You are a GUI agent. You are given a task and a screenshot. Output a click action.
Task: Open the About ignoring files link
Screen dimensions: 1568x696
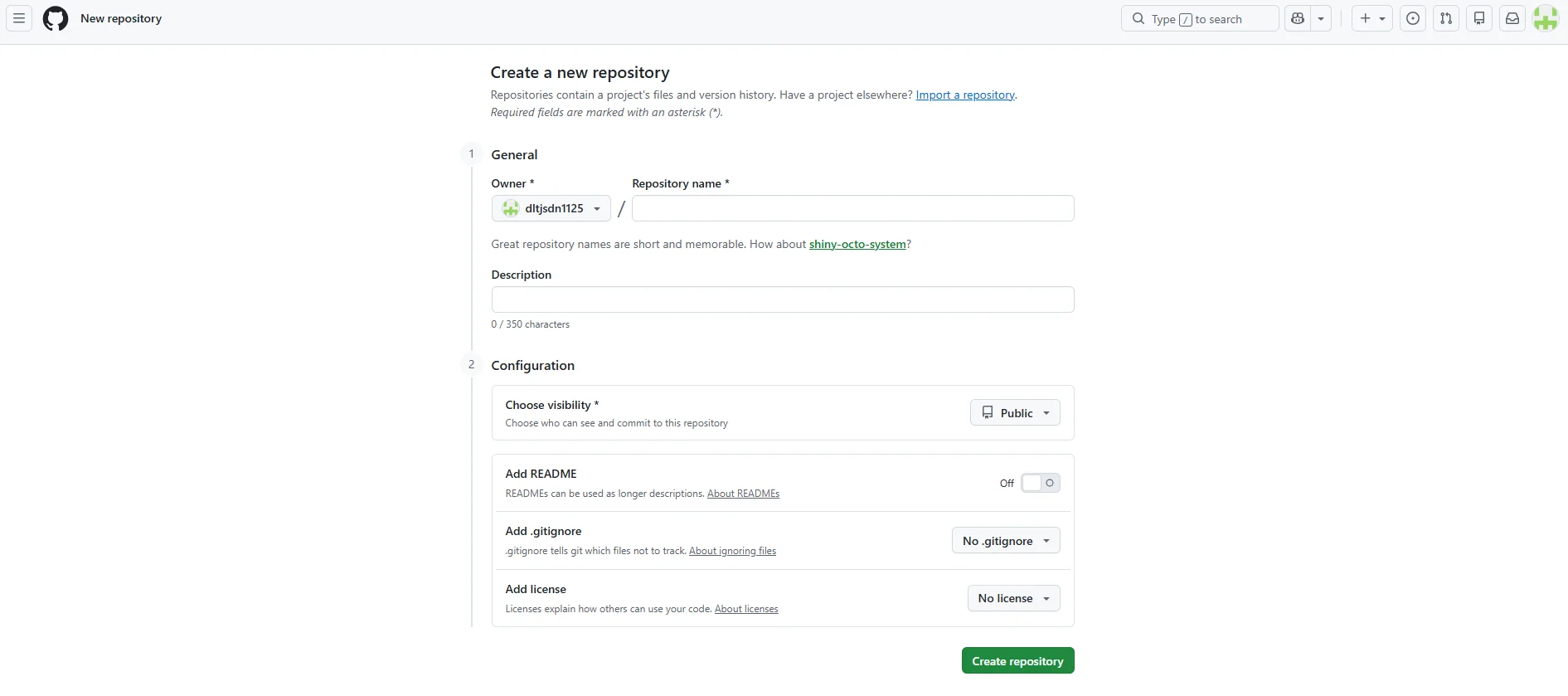click(x=732, y=551)
